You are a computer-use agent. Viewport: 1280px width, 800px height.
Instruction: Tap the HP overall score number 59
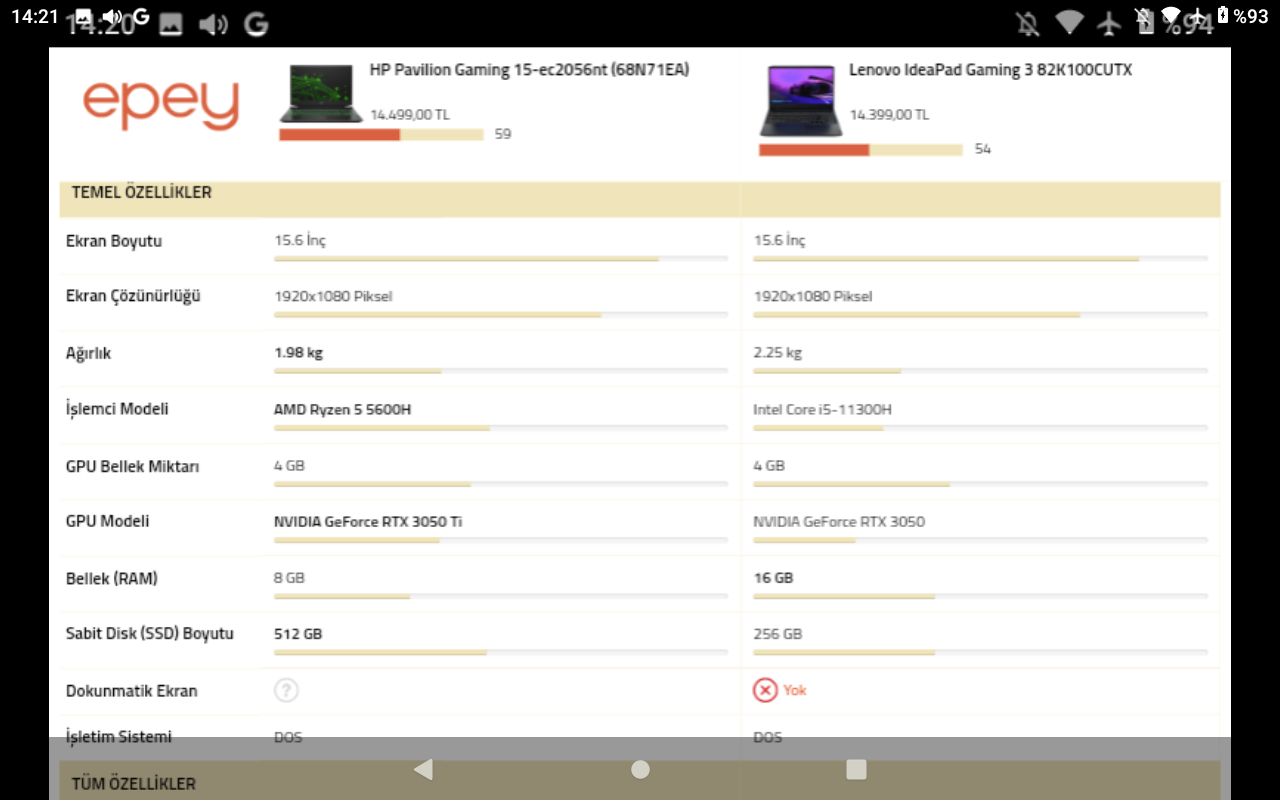tap(503, 134)
